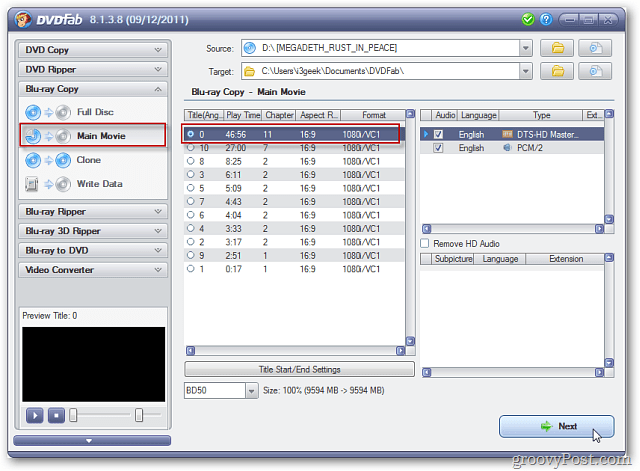Select Full Disc copy mode
640x471 pixels.
[94, 112]
